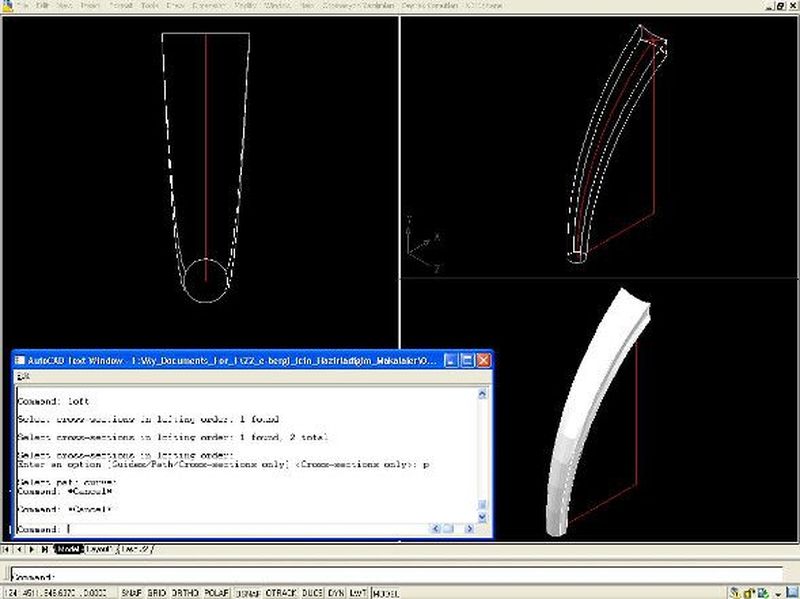Viewport: 800px width, 599px height.
Task: Open the File menu
Action: (22, 6)
